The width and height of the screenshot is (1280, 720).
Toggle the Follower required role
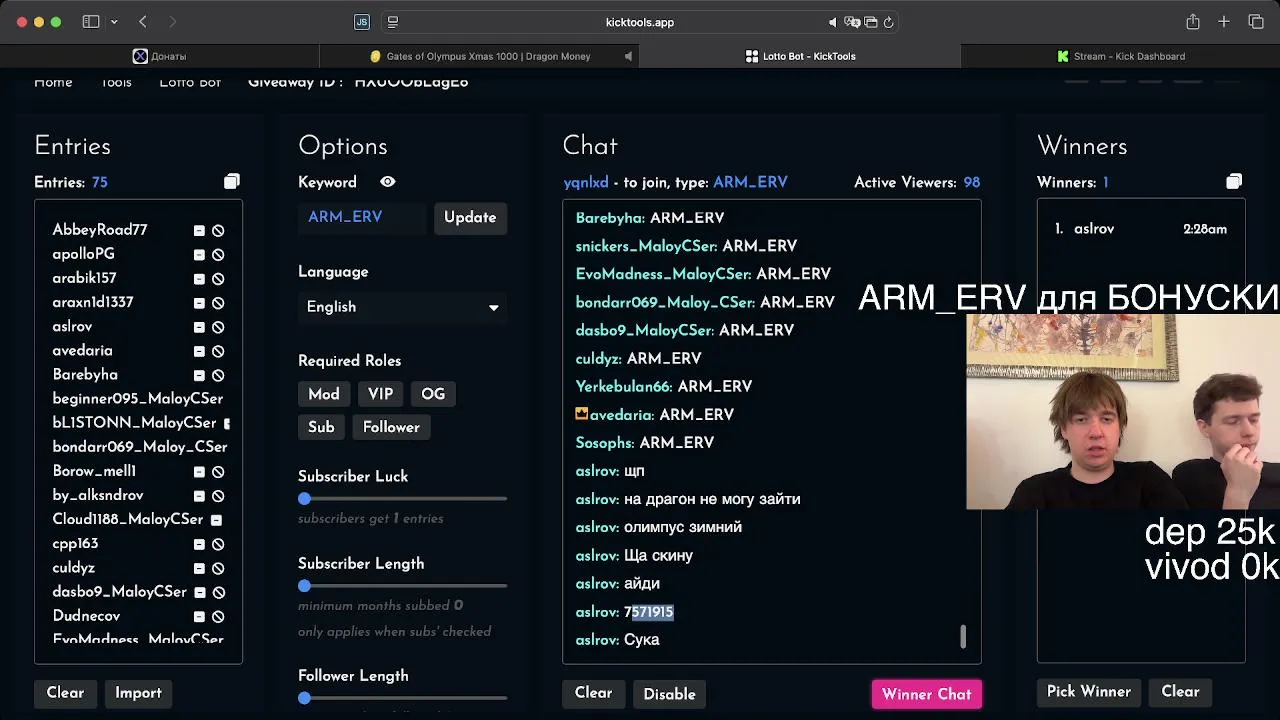[x=391, y=427]
